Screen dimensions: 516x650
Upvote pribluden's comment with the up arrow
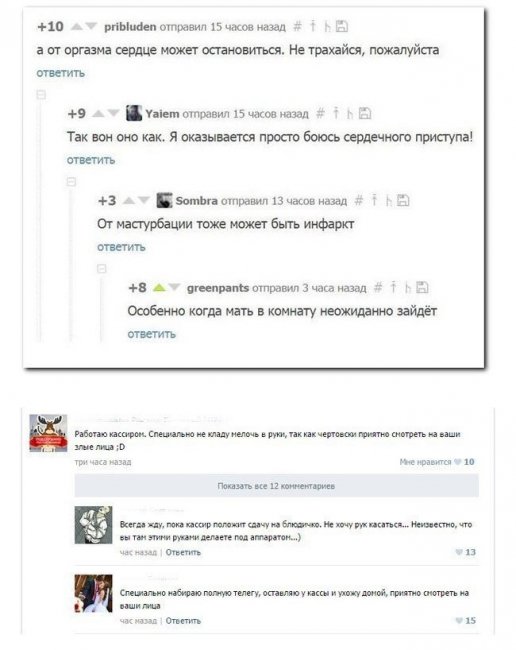(77, 27)
